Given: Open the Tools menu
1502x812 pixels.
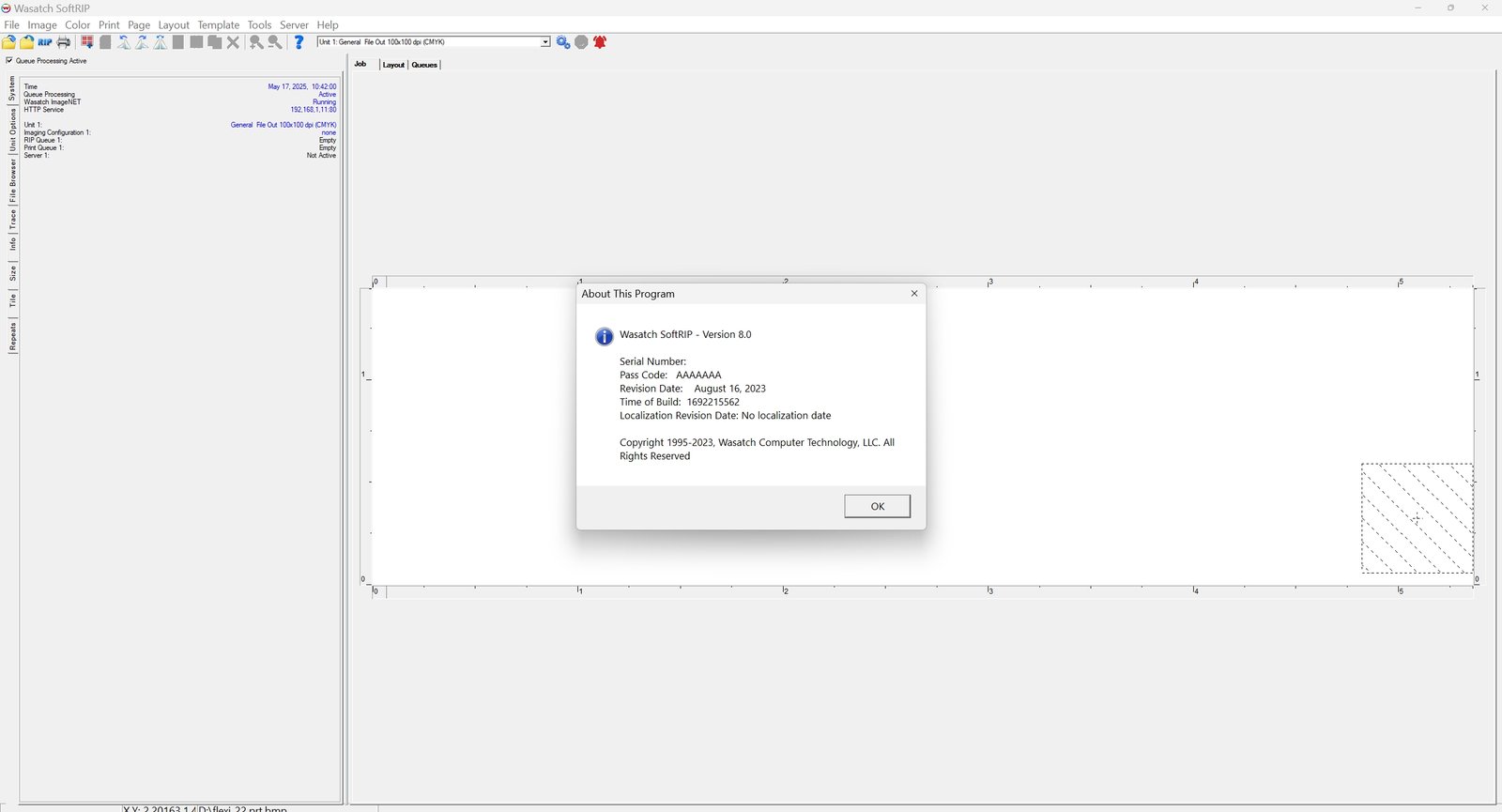Looking at the screenshot, I should (x=260, y=25).
